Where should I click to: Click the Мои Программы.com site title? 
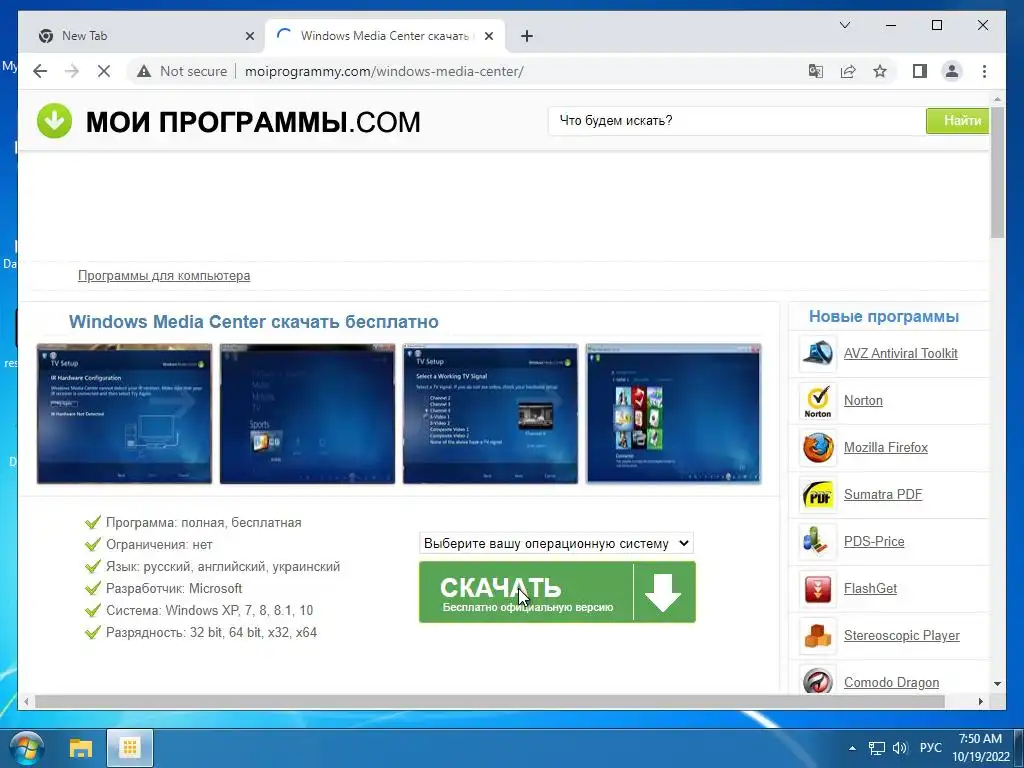(253, 122)
